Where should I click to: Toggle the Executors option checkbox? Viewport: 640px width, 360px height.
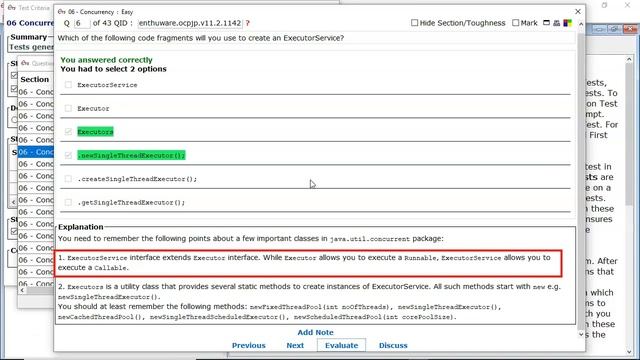point(68,131)
